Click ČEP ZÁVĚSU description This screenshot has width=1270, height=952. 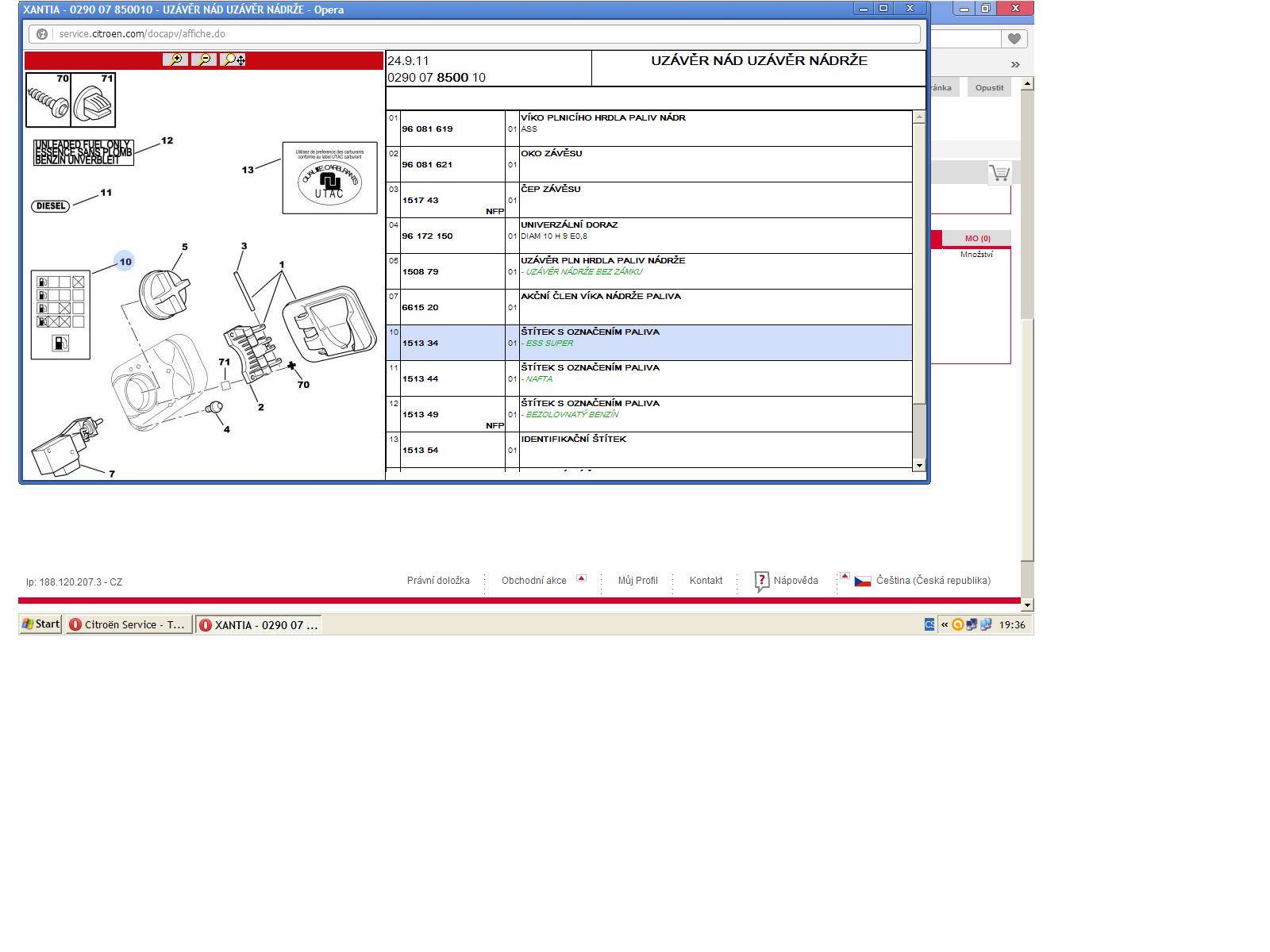(x=550, y=189)
